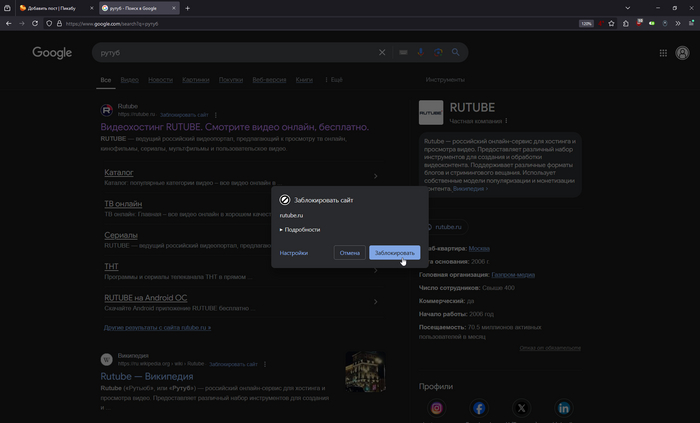Screen dimensions: 700x423
Task: Open Настройки link in block dialog
Action: [293, 253]
